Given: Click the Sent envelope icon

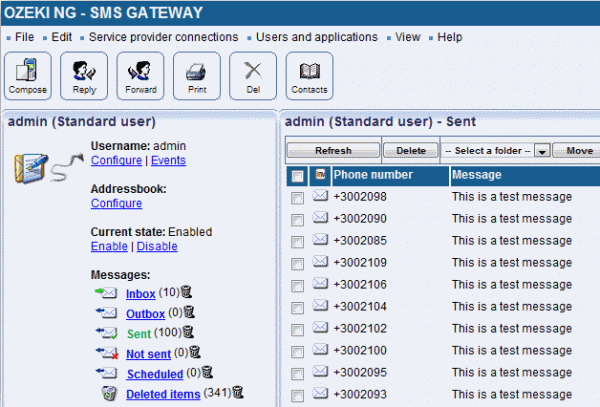Looking at the screenshot, I should tap(106, 333).
